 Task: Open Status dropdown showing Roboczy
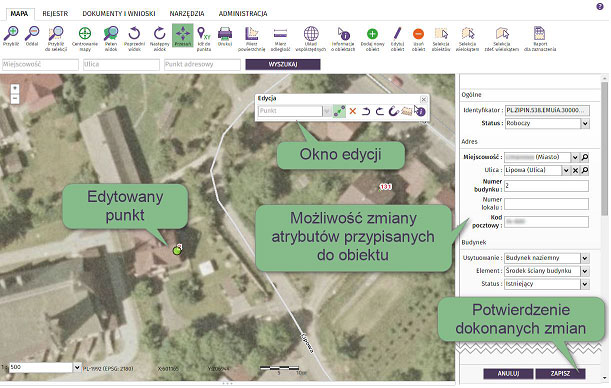click(585, 123)
